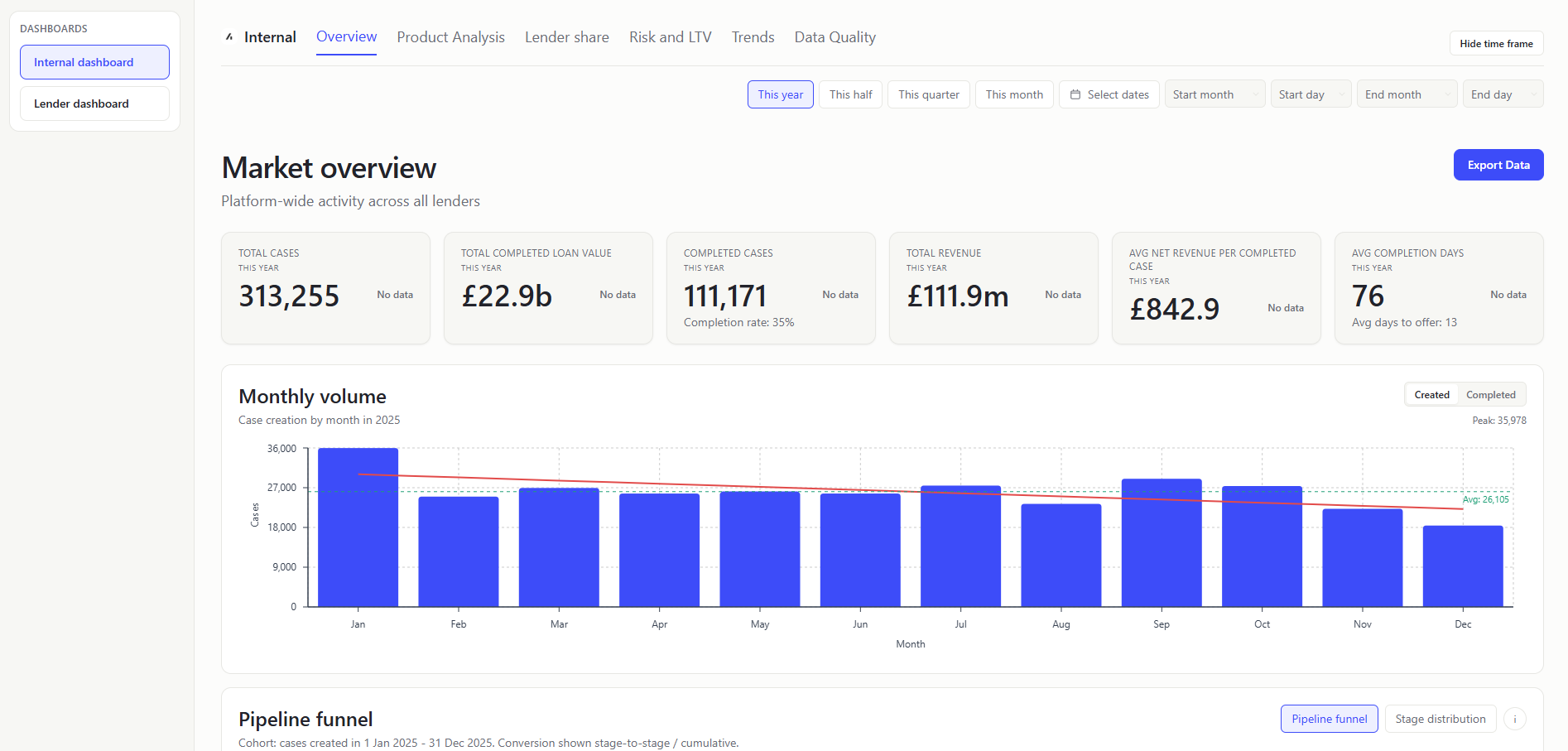Click the Export Data button
1568x751 pixels.
coord(1498,165)
